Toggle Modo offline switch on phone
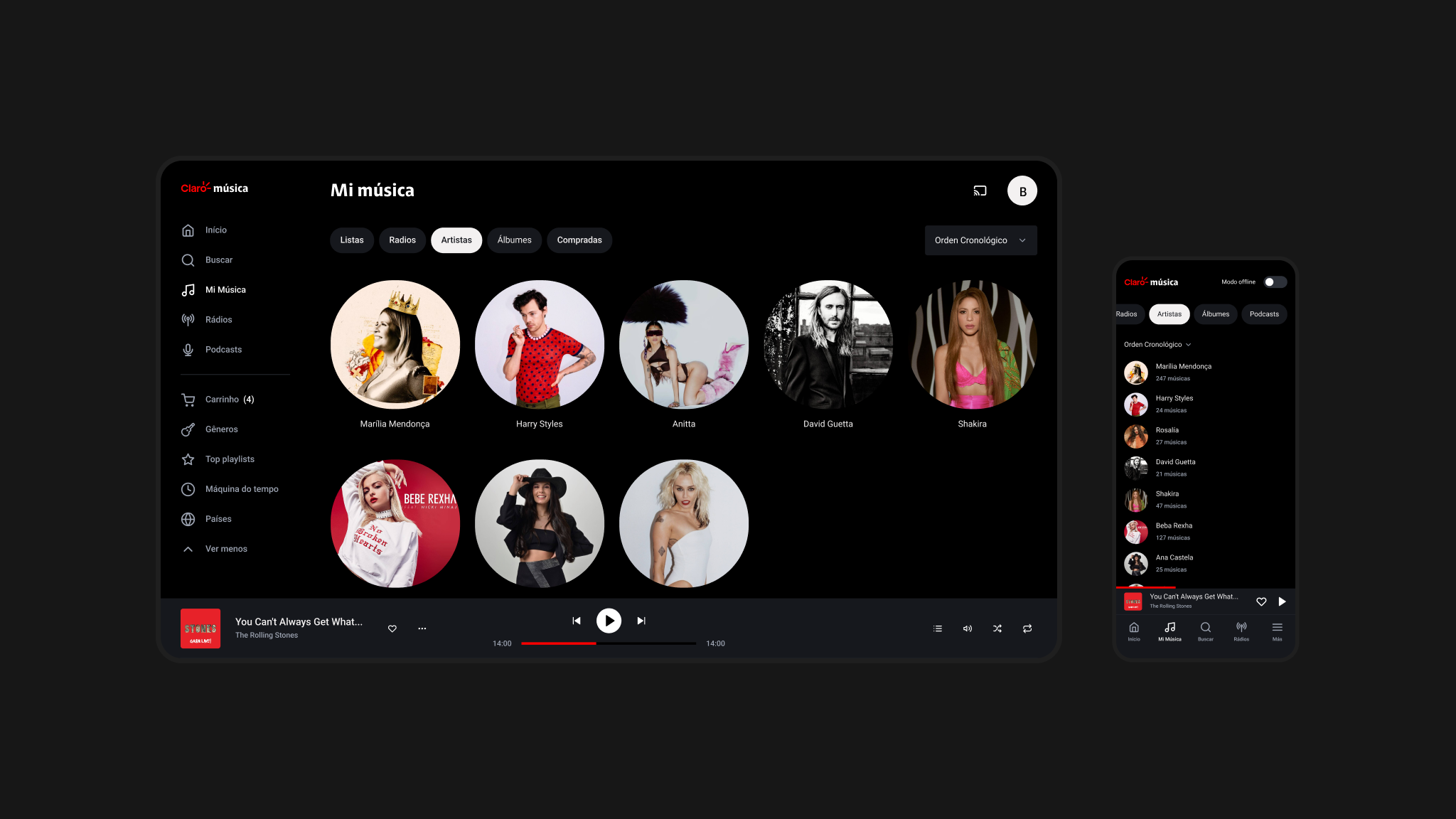This screenshot has height=819, width=1456. [x=1275, y=282]
